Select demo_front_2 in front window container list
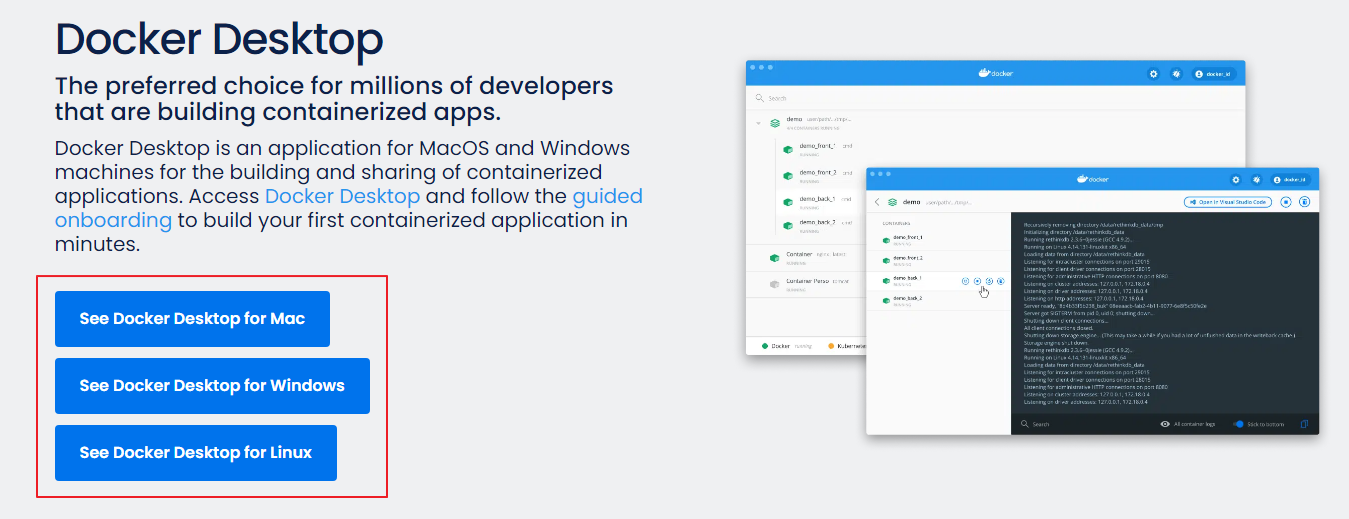Screen dimensions: 1349x519 tap(938, 260)
